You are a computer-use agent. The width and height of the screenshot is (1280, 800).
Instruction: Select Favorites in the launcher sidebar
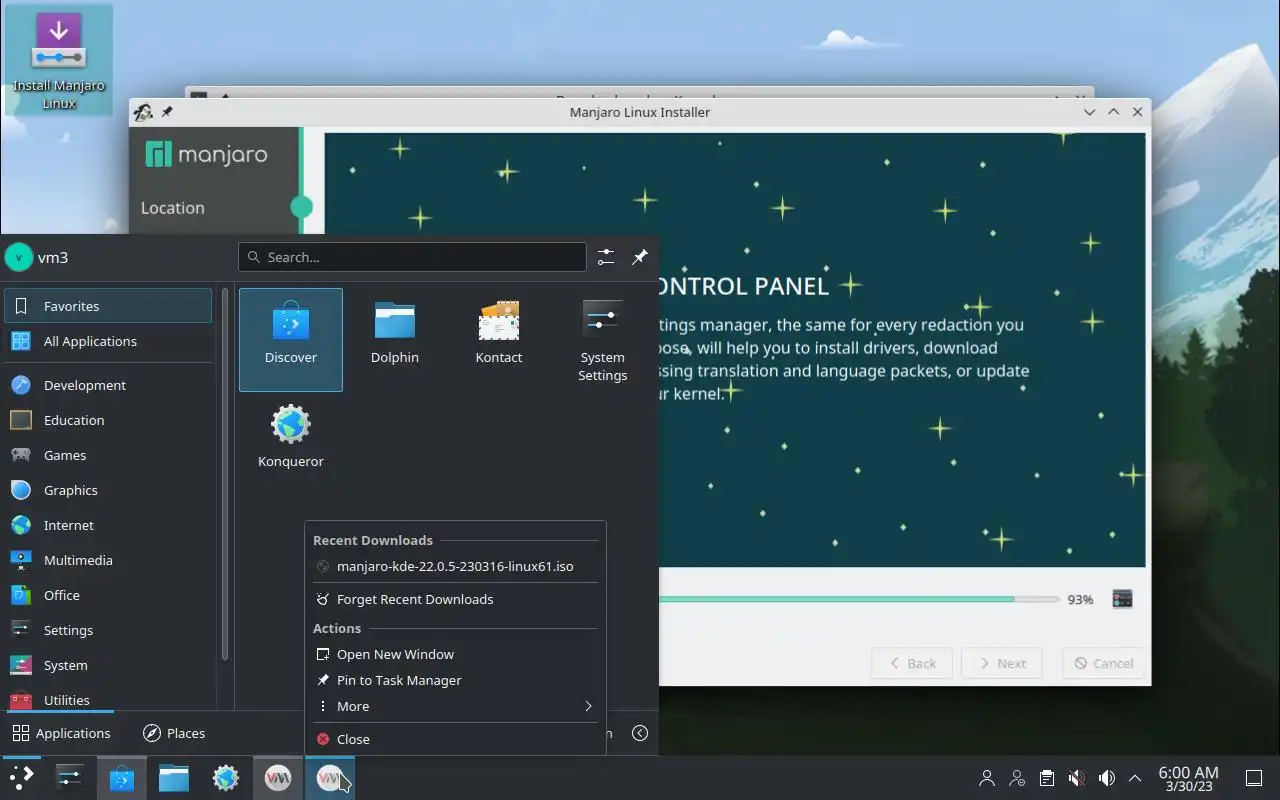point(108,306)
